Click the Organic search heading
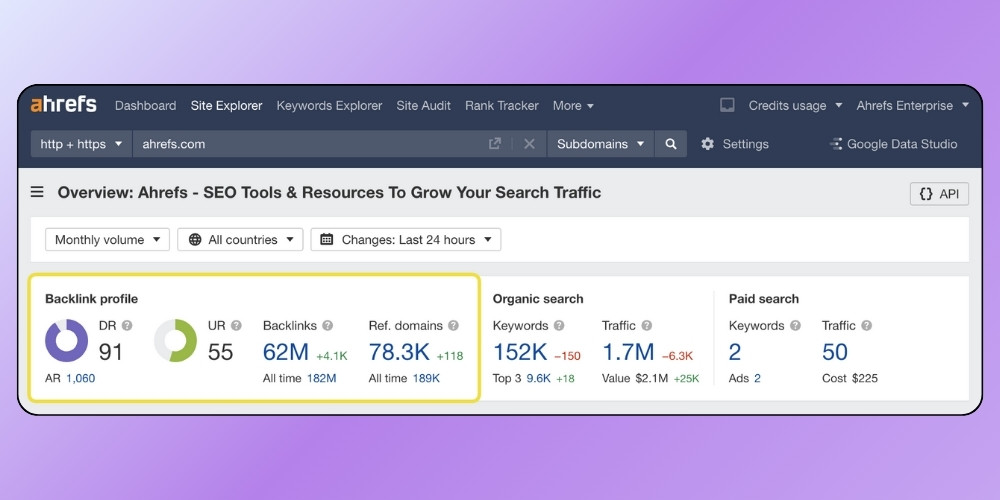This screenshot has width=1000, height=500. click(x=538, y=298)
